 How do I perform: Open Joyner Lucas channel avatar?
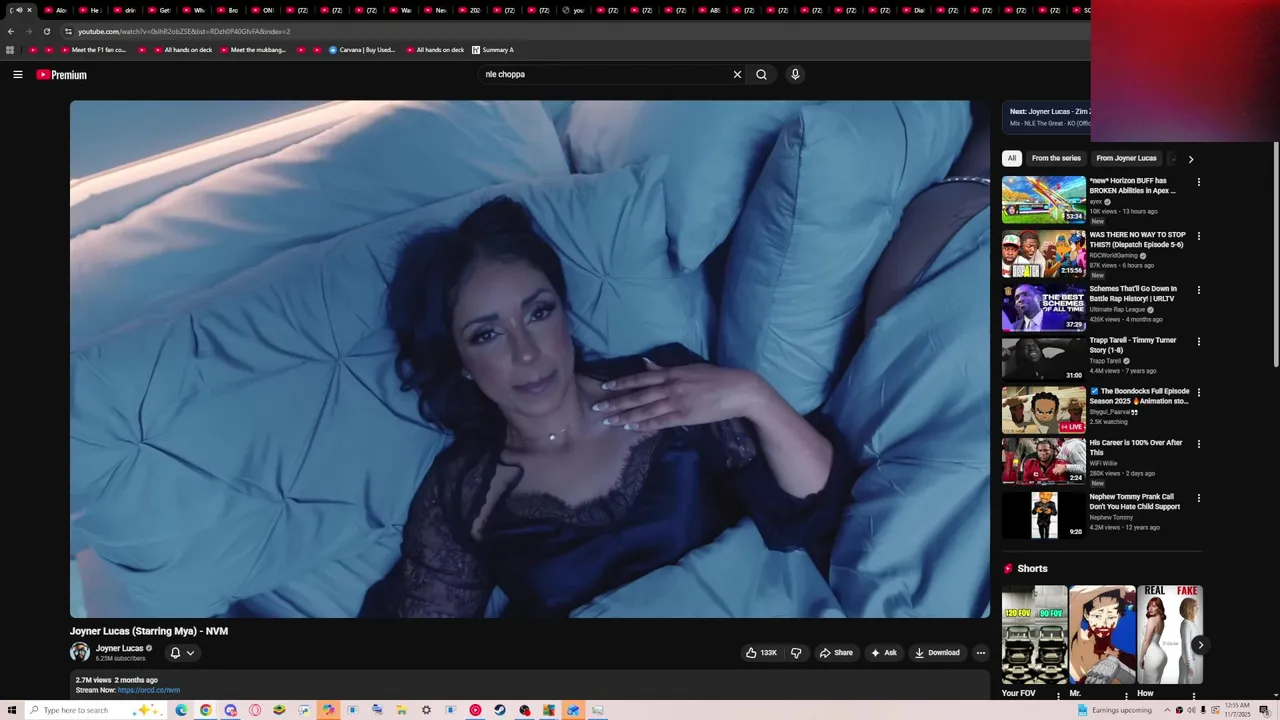(x=80, y=652)
